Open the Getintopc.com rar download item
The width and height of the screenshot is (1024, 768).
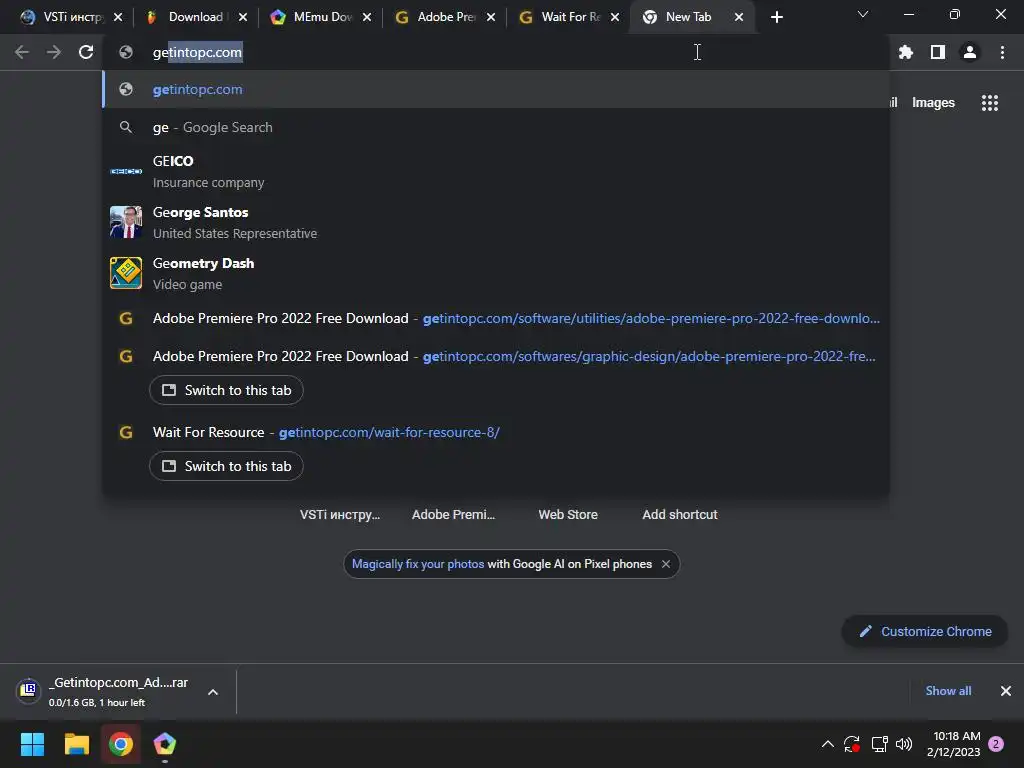click(x=104, y=691)
